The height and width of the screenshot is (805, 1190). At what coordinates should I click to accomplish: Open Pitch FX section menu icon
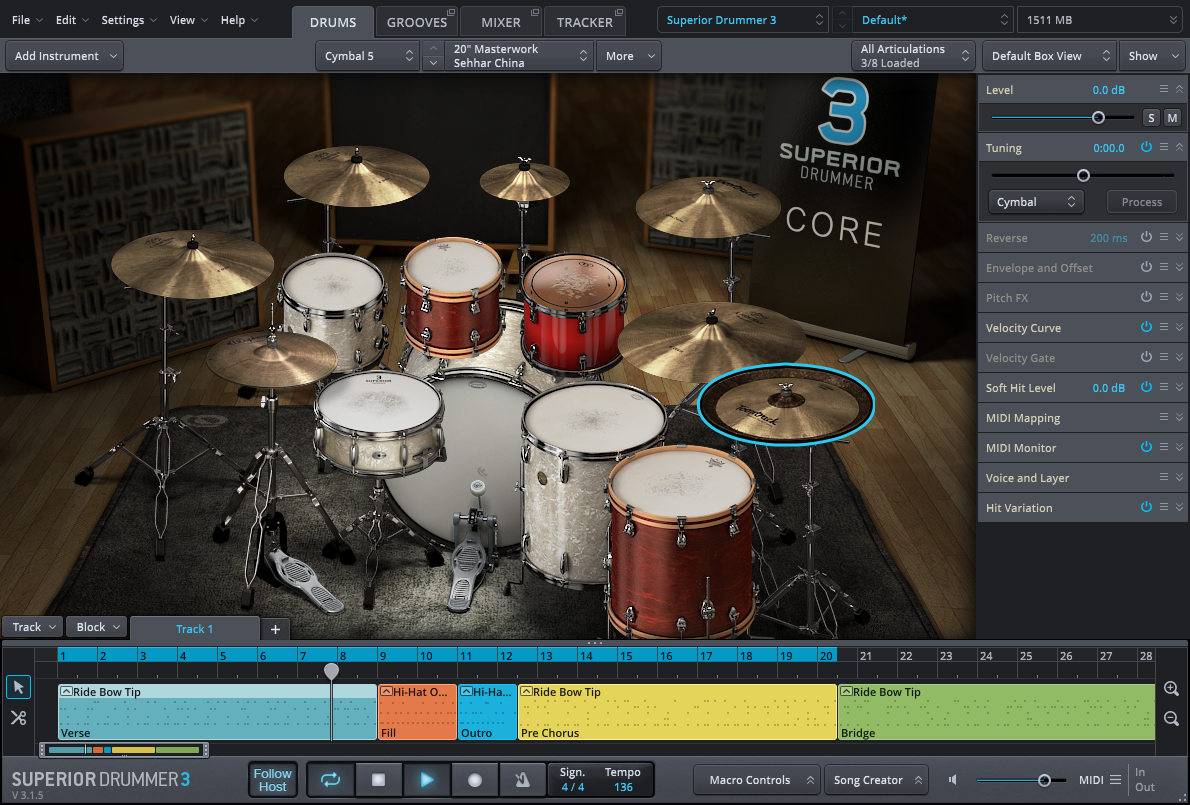(x=1163, y=297)
